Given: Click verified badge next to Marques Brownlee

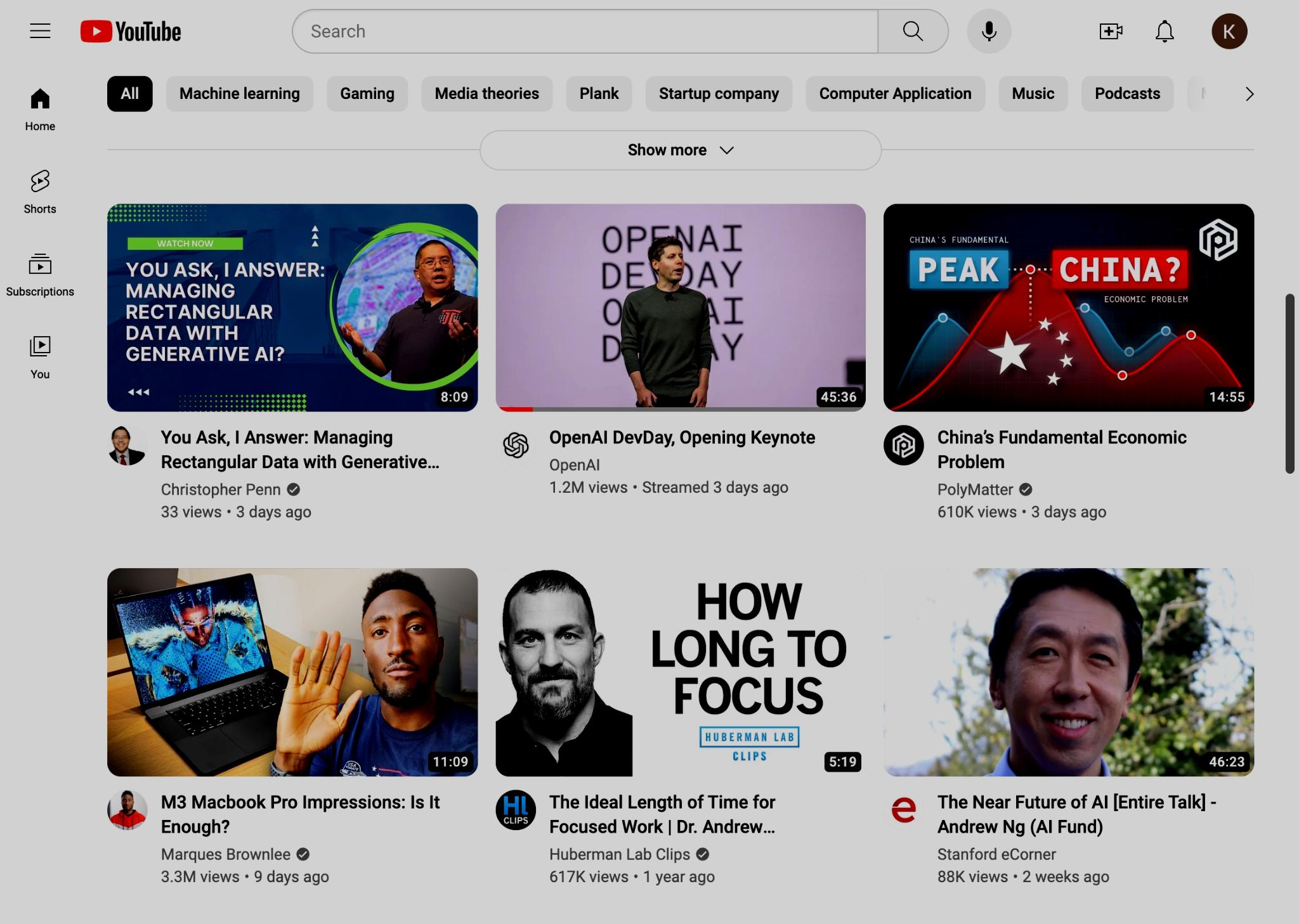Looking at the screenshot, I should pos(303,854).
